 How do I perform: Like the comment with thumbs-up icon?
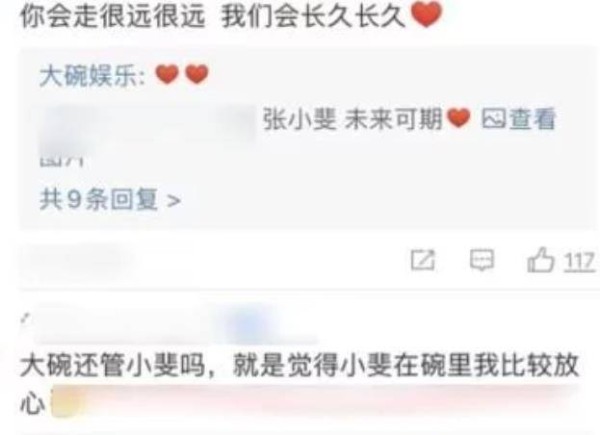pyautogui.click(x=541, y=260)
